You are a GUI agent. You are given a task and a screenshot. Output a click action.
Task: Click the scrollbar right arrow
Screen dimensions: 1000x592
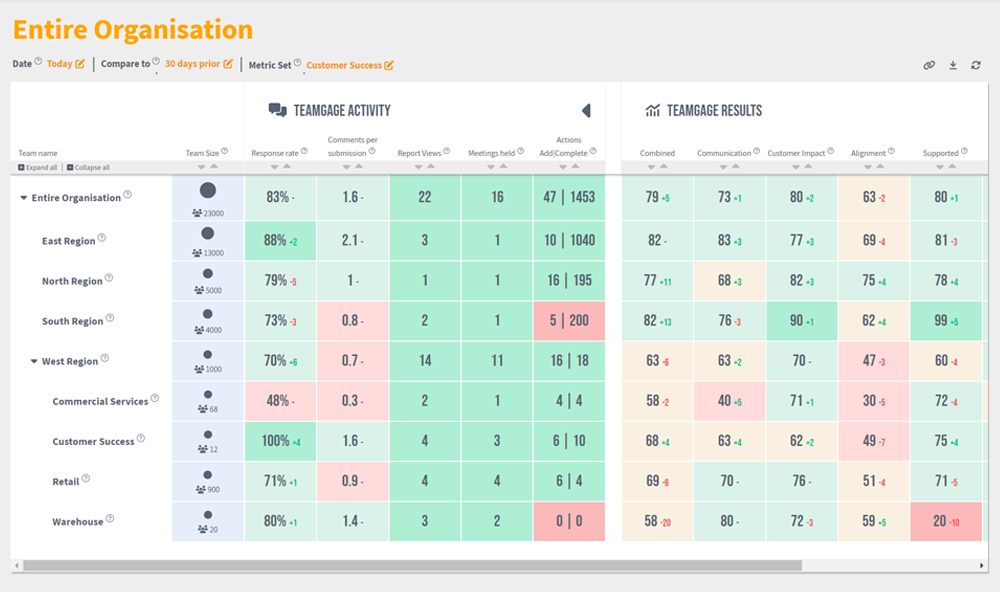click(x=982, y=565)
